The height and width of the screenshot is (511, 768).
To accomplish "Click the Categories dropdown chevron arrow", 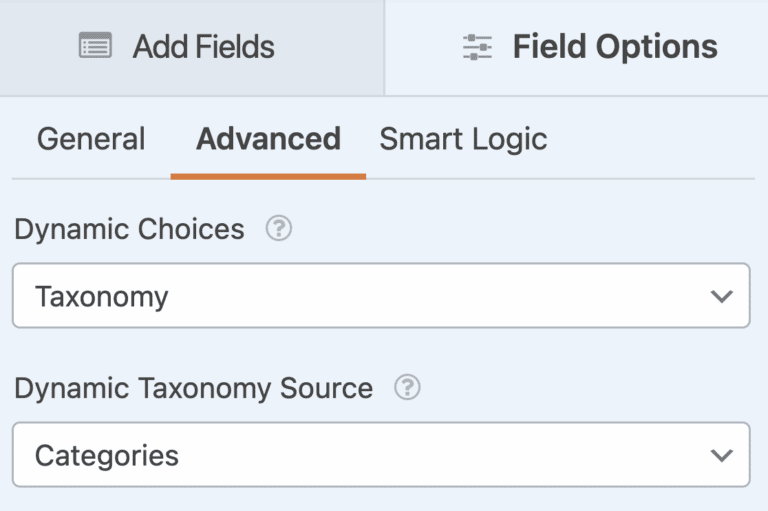I will click(x=721, y=455).
